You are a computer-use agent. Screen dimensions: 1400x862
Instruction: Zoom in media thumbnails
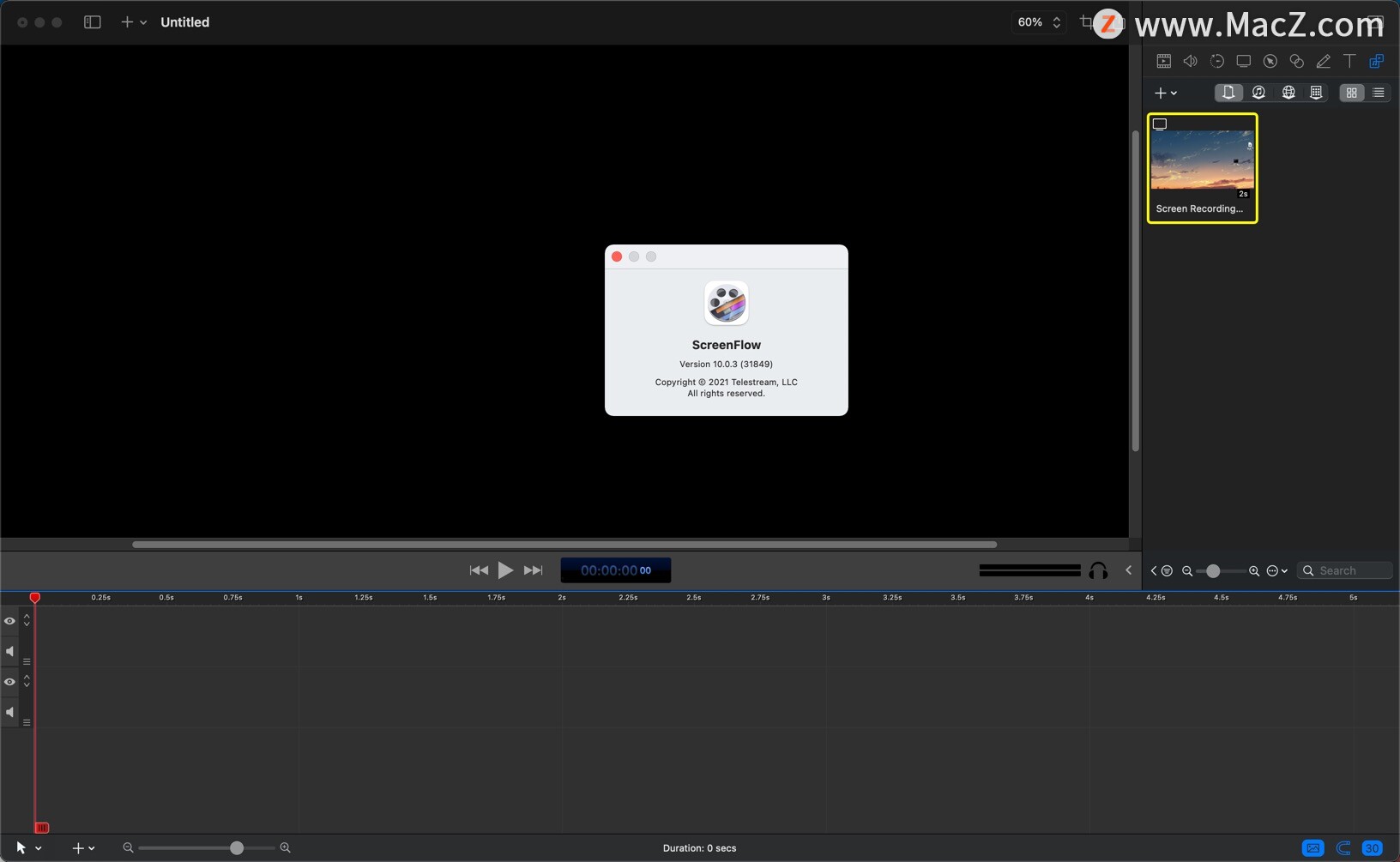pos(1254,570)
